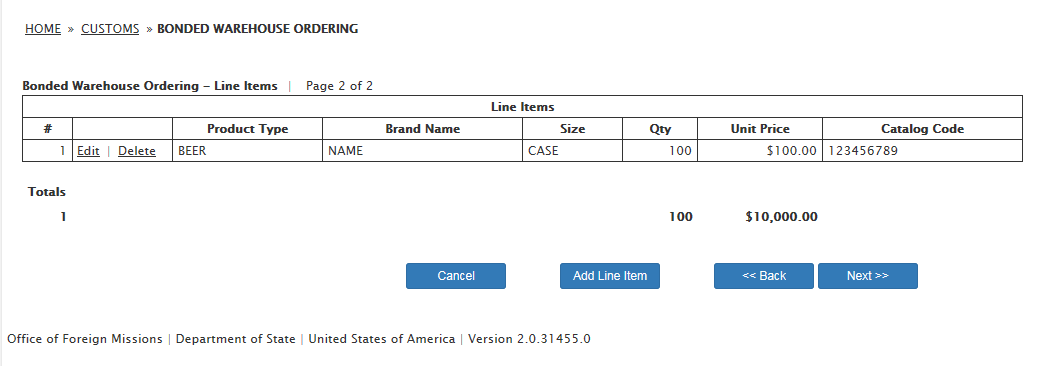Select the Product Type column header
The width and height of the screenshot is (1049, 366).
click(x=248, y=129)
